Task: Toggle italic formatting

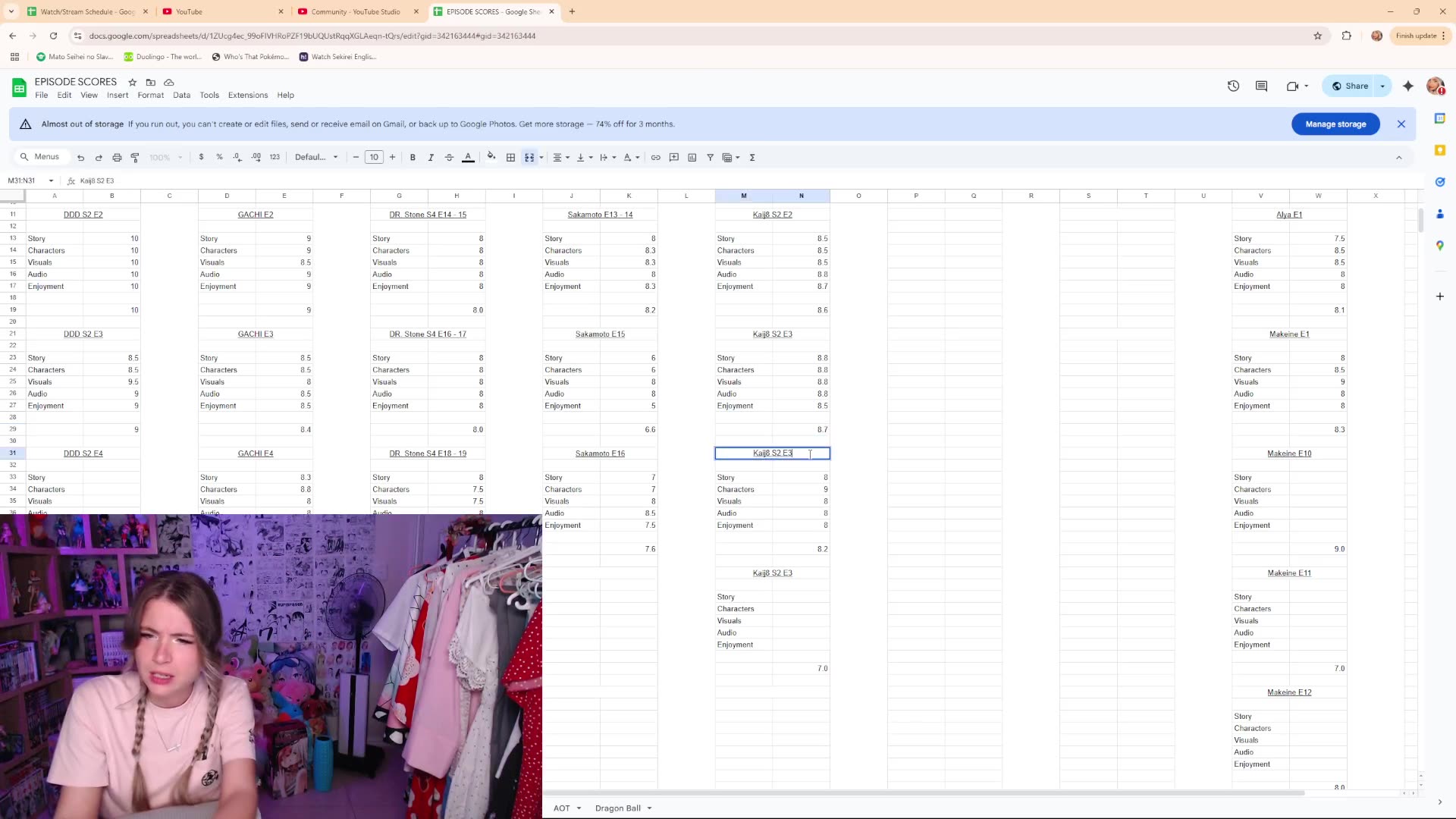Action: tap(431, 158)
